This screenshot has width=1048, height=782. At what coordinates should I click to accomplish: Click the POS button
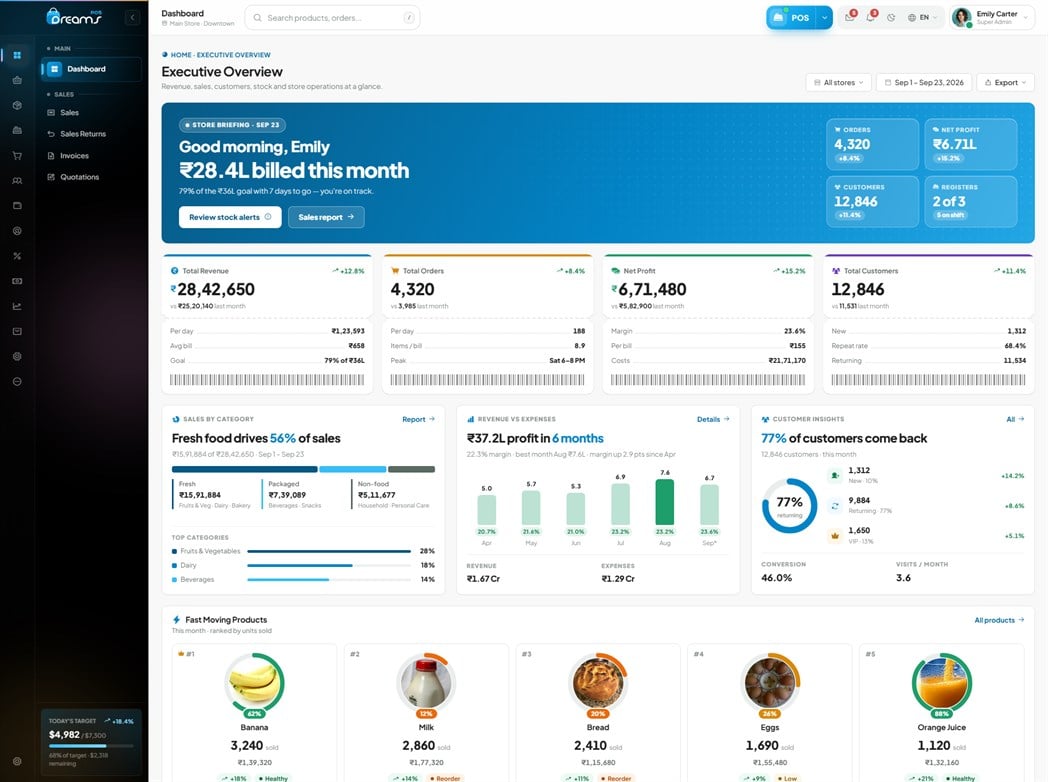[793, 17]
